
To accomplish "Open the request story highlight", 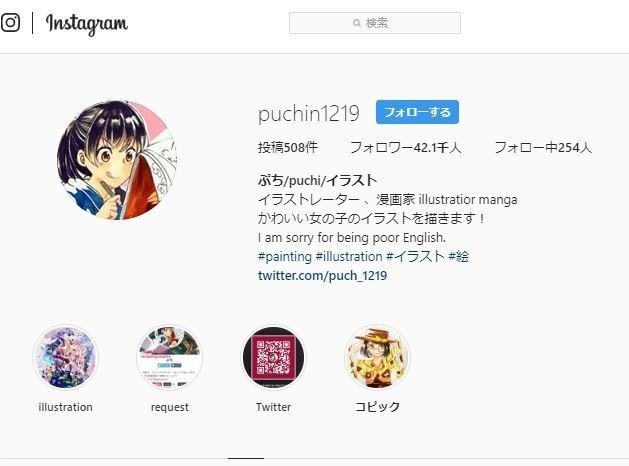I will tap(169, 357).
